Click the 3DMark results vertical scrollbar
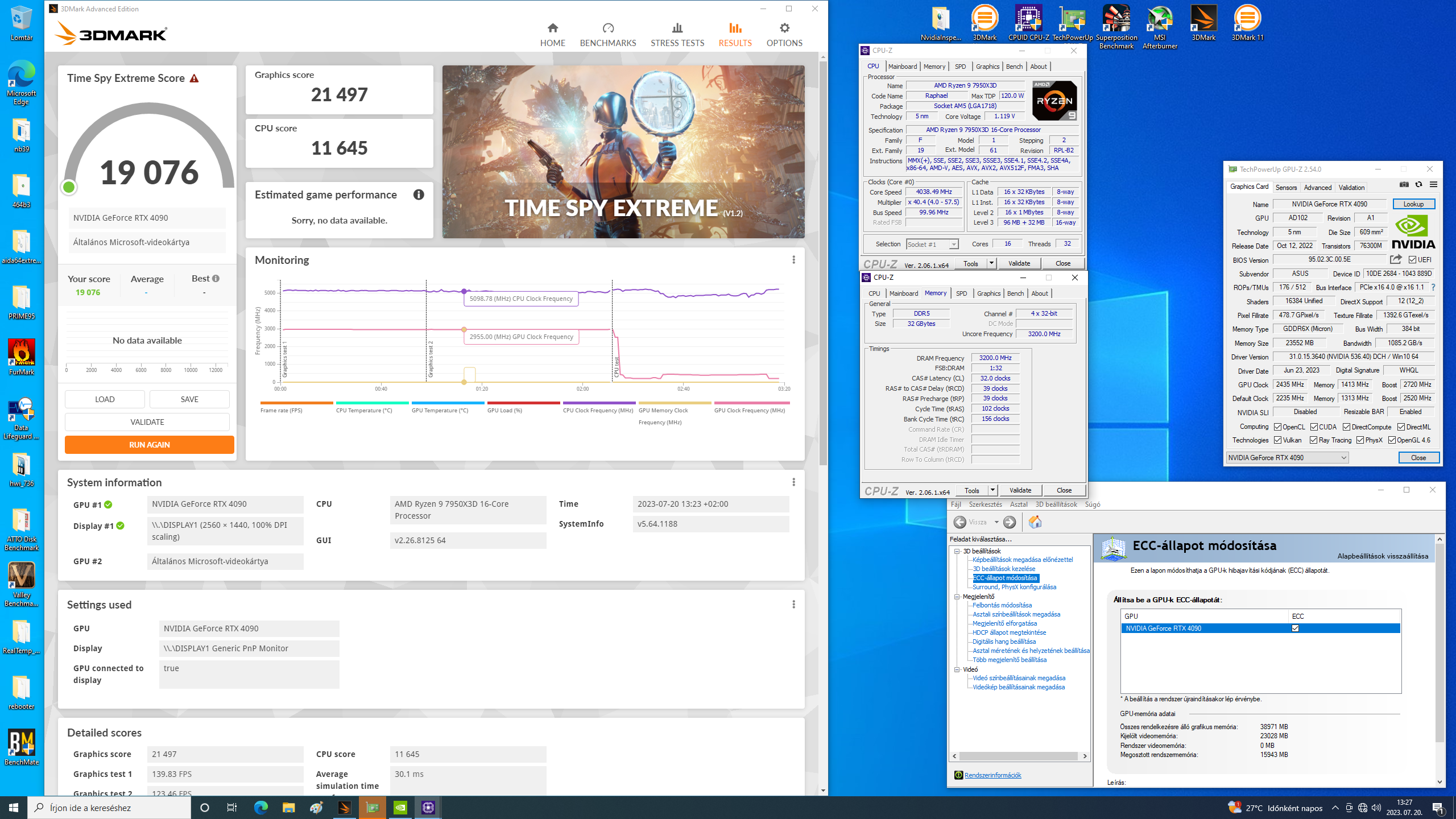This screenshot has height=819, width=1456. pos(823,264)
